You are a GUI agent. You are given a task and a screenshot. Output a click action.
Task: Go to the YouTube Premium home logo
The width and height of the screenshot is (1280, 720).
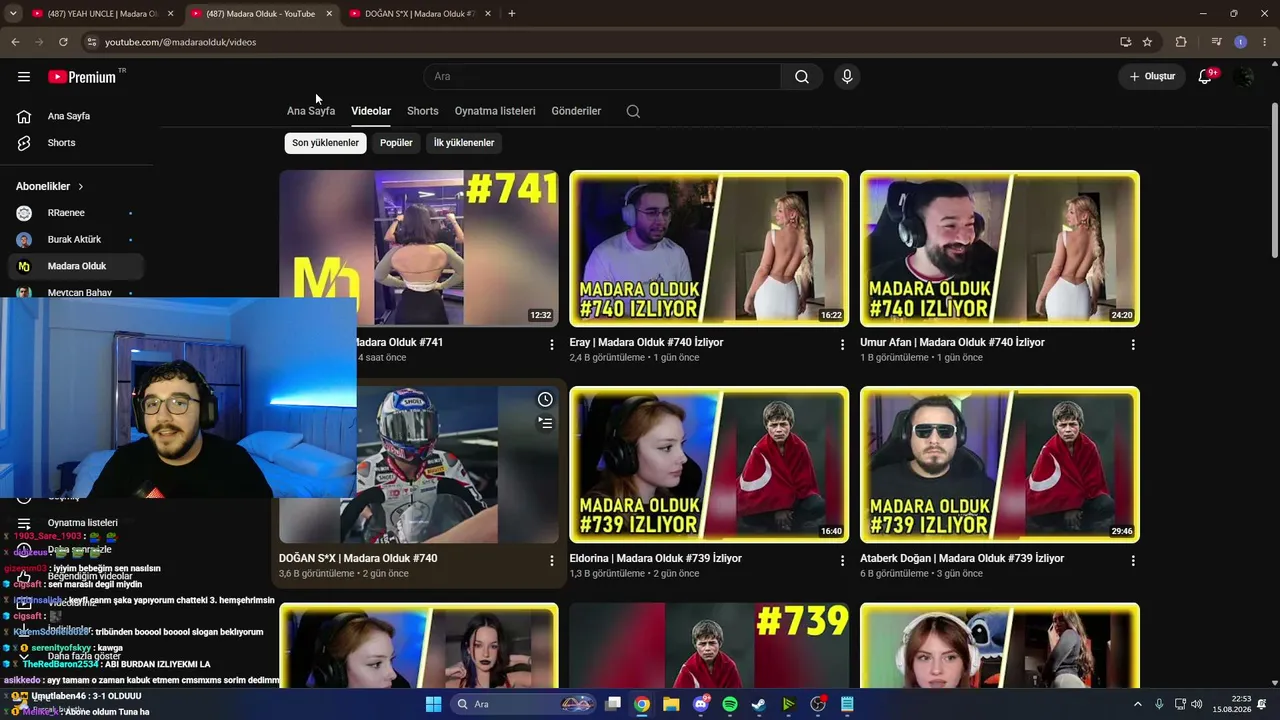tap(84, 77)
